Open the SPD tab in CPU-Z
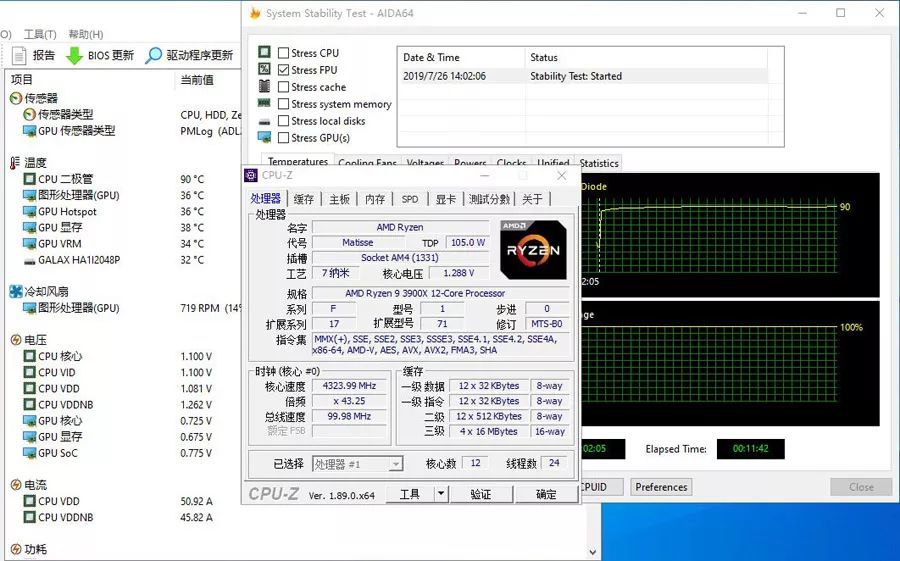The image size is (900, 561). coord(410,199)
